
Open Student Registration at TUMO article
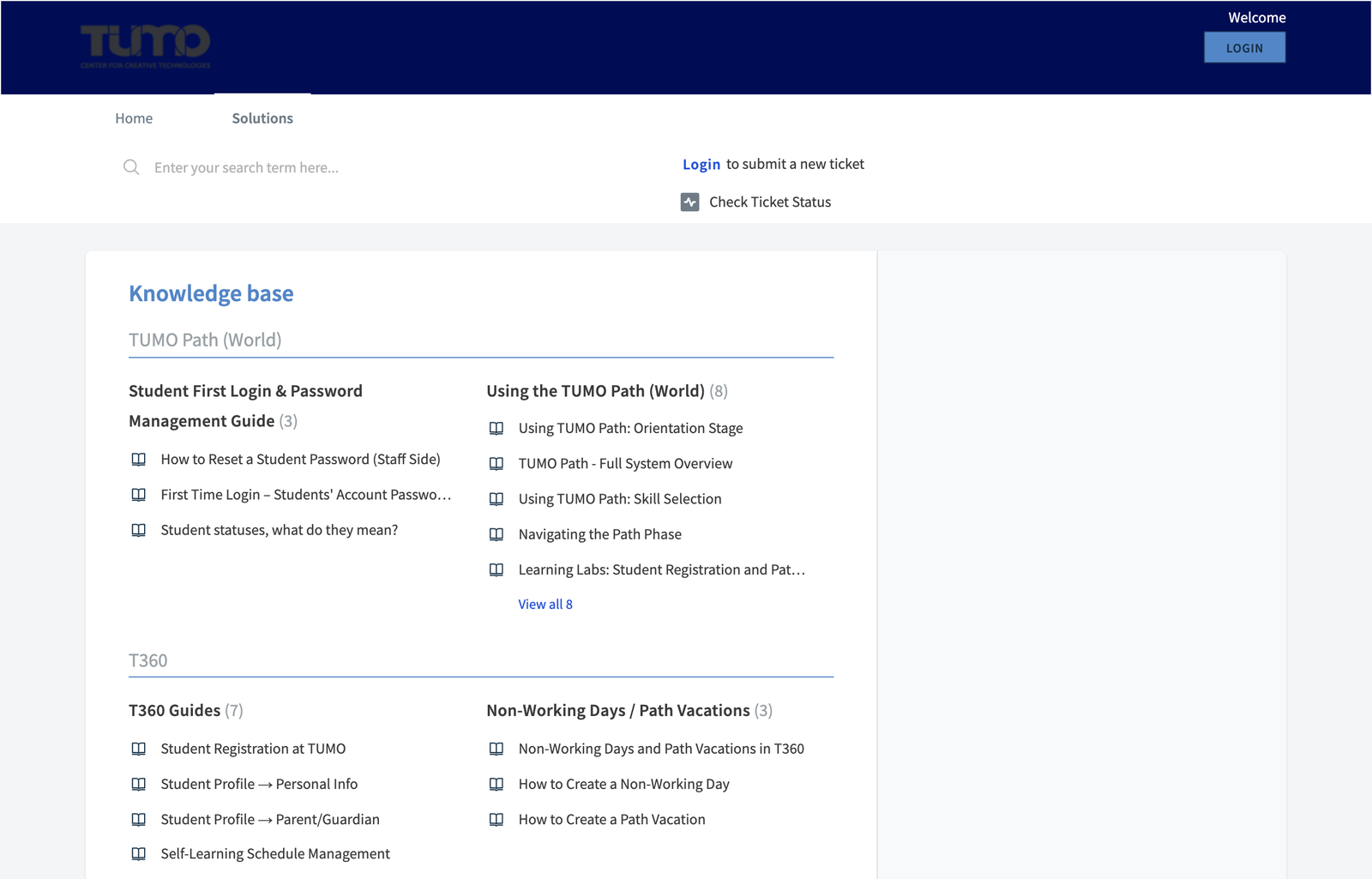[x=254, y=749]
